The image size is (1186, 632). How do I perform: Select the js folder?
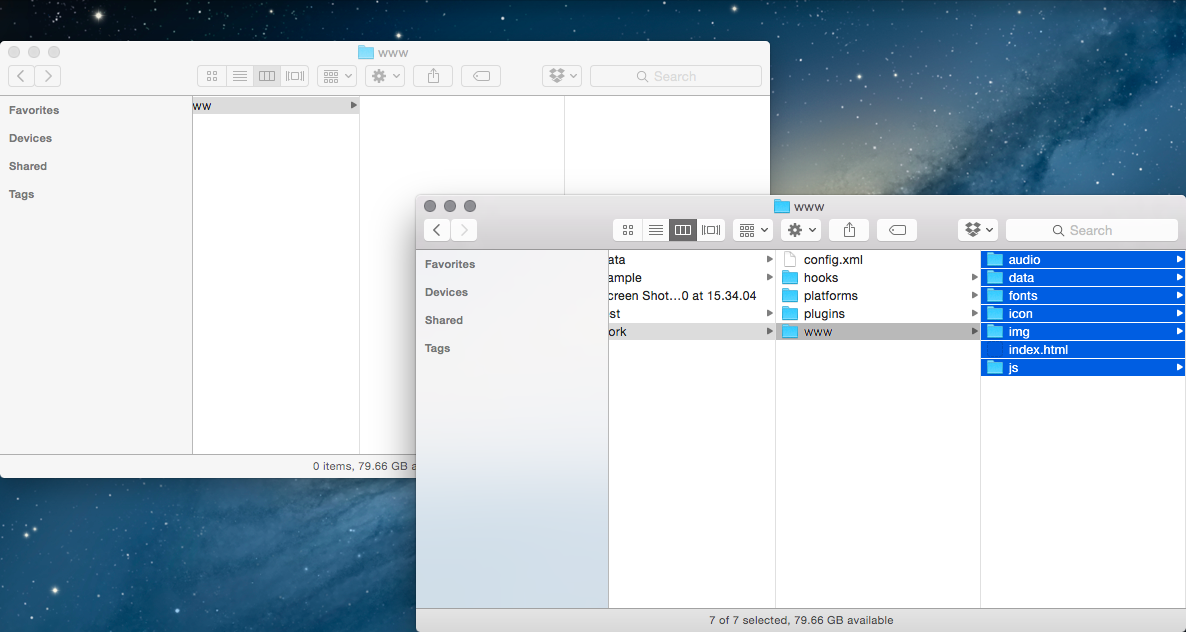(1083, 367)
